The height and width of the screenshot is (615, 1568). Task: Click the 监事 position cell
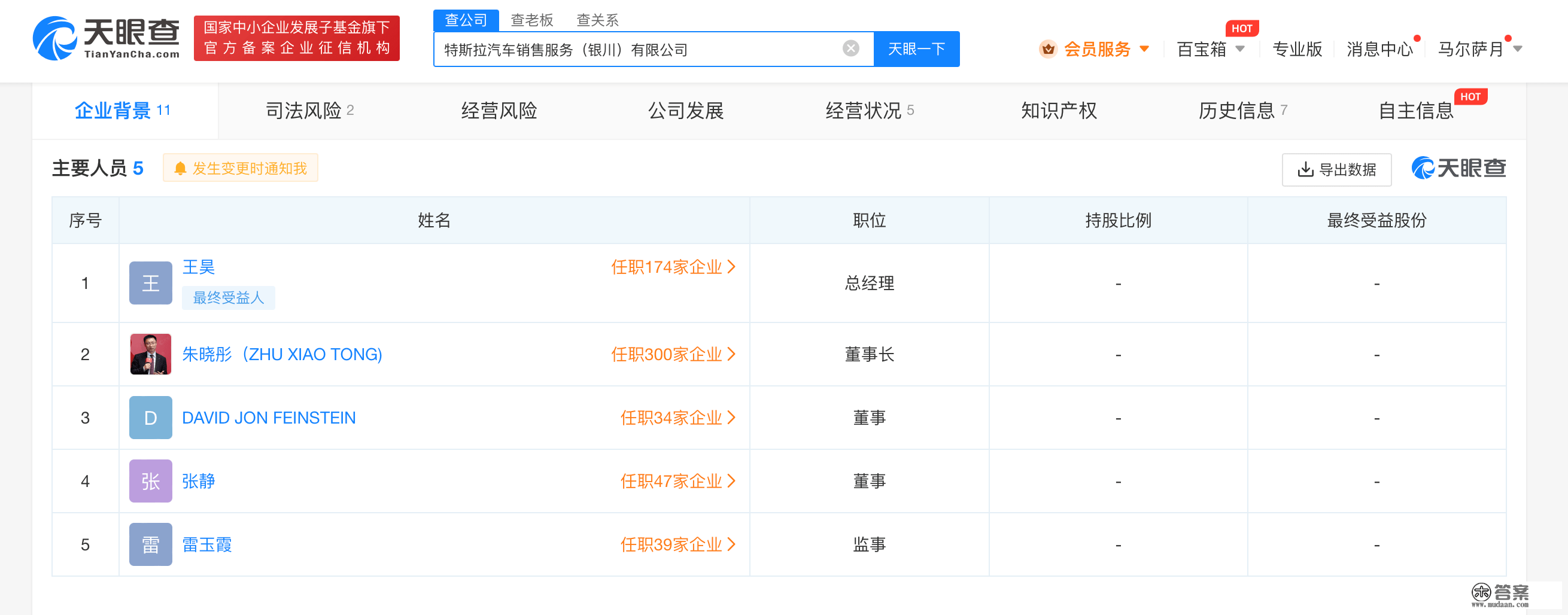(x=869, y=544)
